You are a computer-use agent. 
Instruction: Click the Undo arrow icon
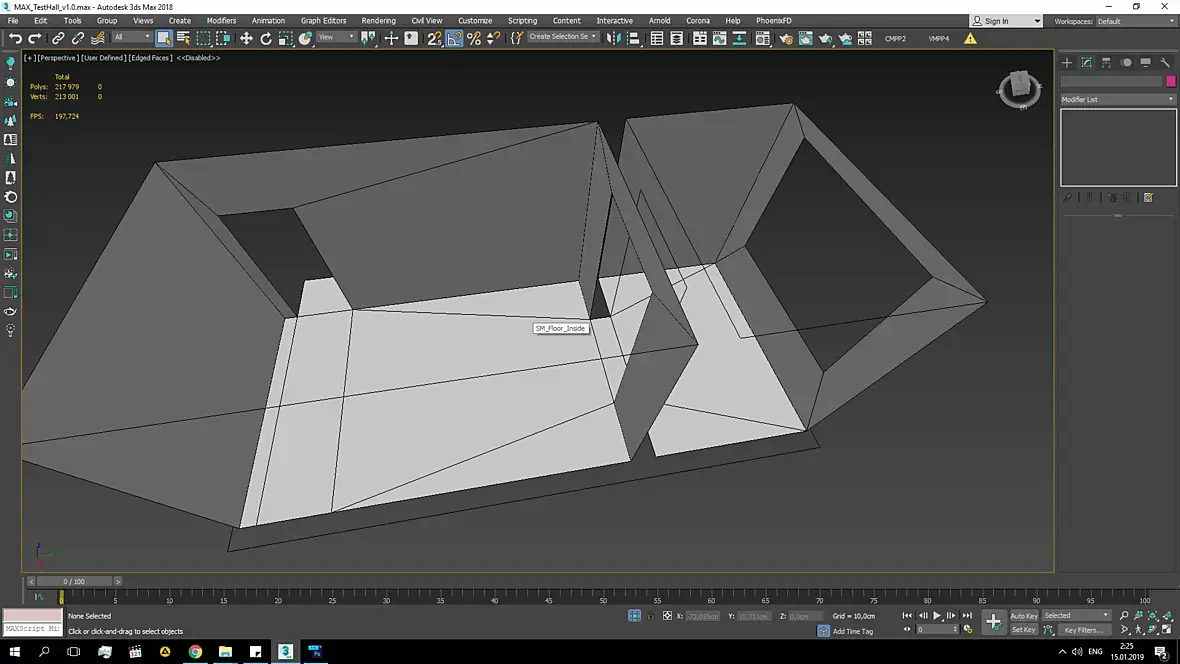(15, 38)
